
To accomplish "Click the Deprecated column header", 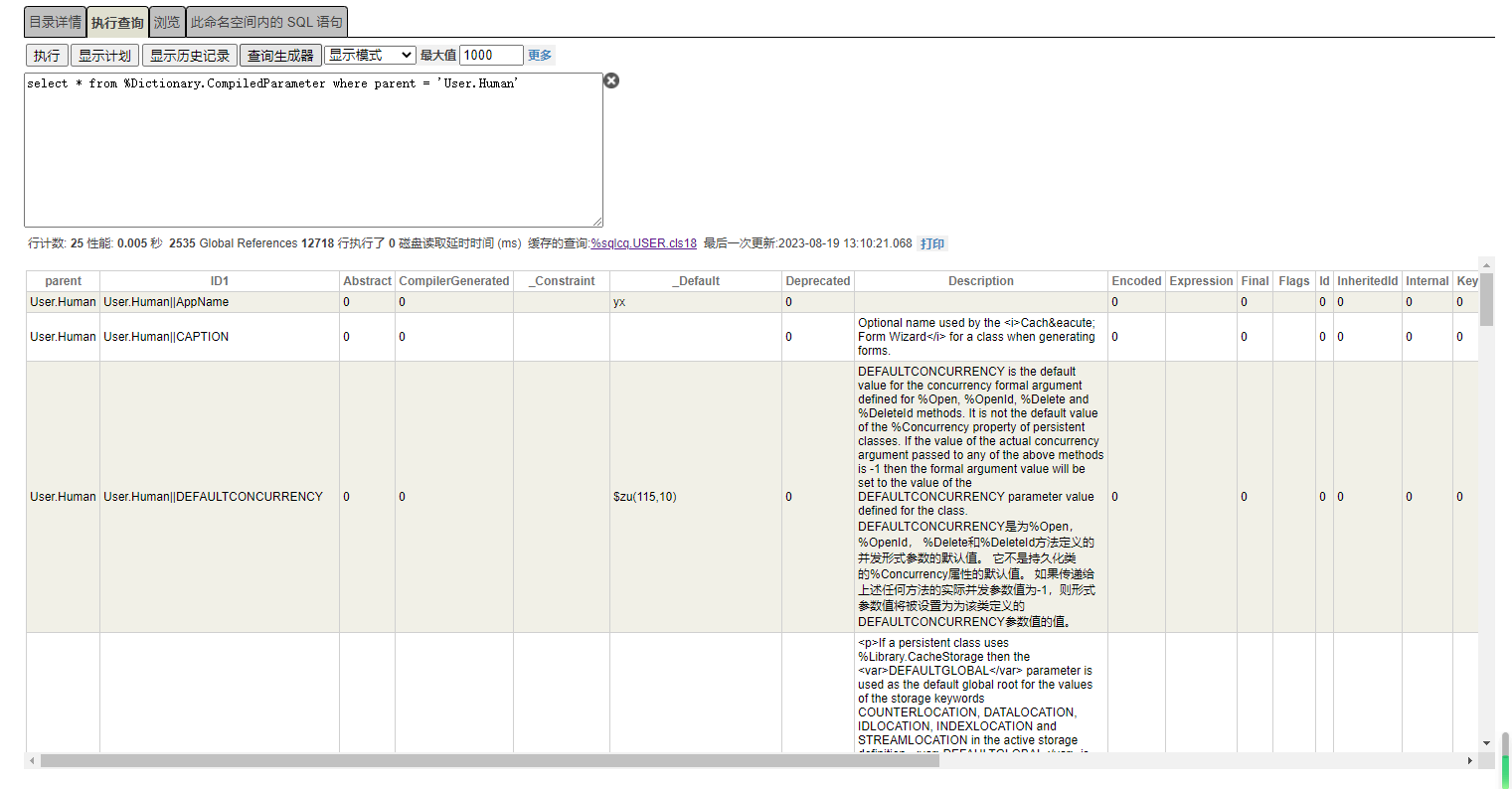I will [818, 281].
